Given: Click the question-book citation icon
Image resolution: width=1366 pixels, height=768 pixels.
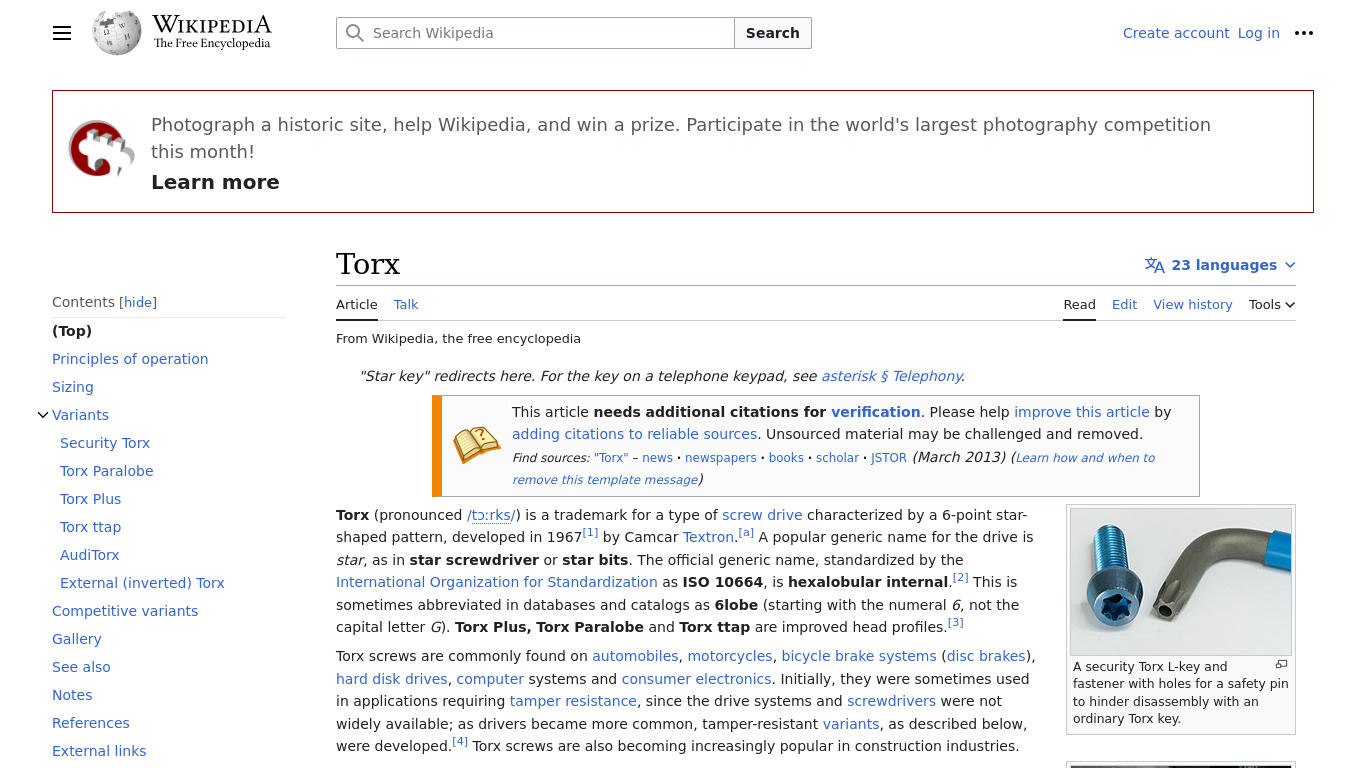Looking at the screenshot, I should pos(477,445).
